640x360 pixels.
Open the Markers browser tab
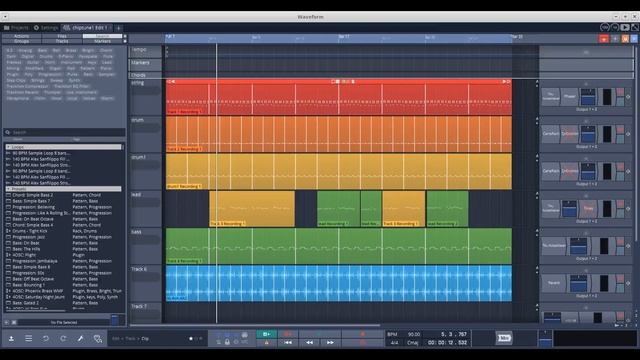point(102,41)
